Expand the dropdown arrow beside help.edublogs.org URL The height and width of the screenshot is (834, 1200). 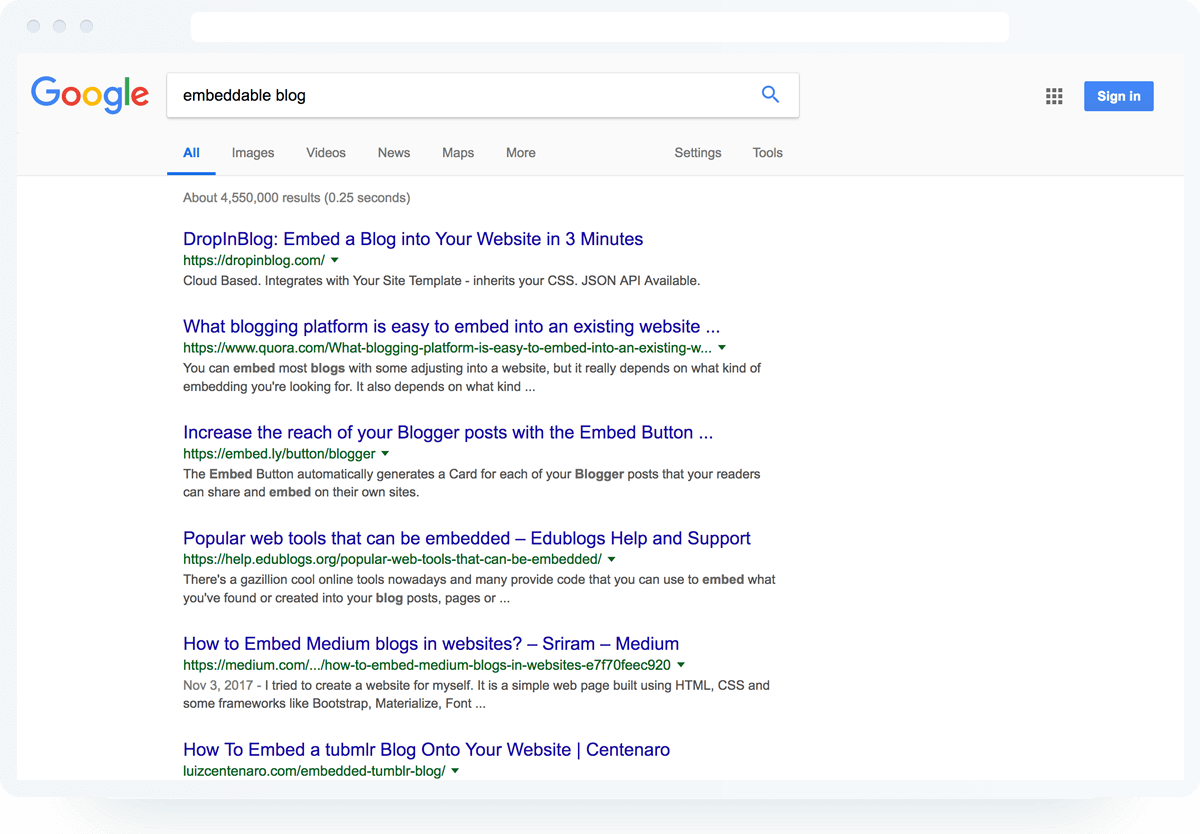611,559
